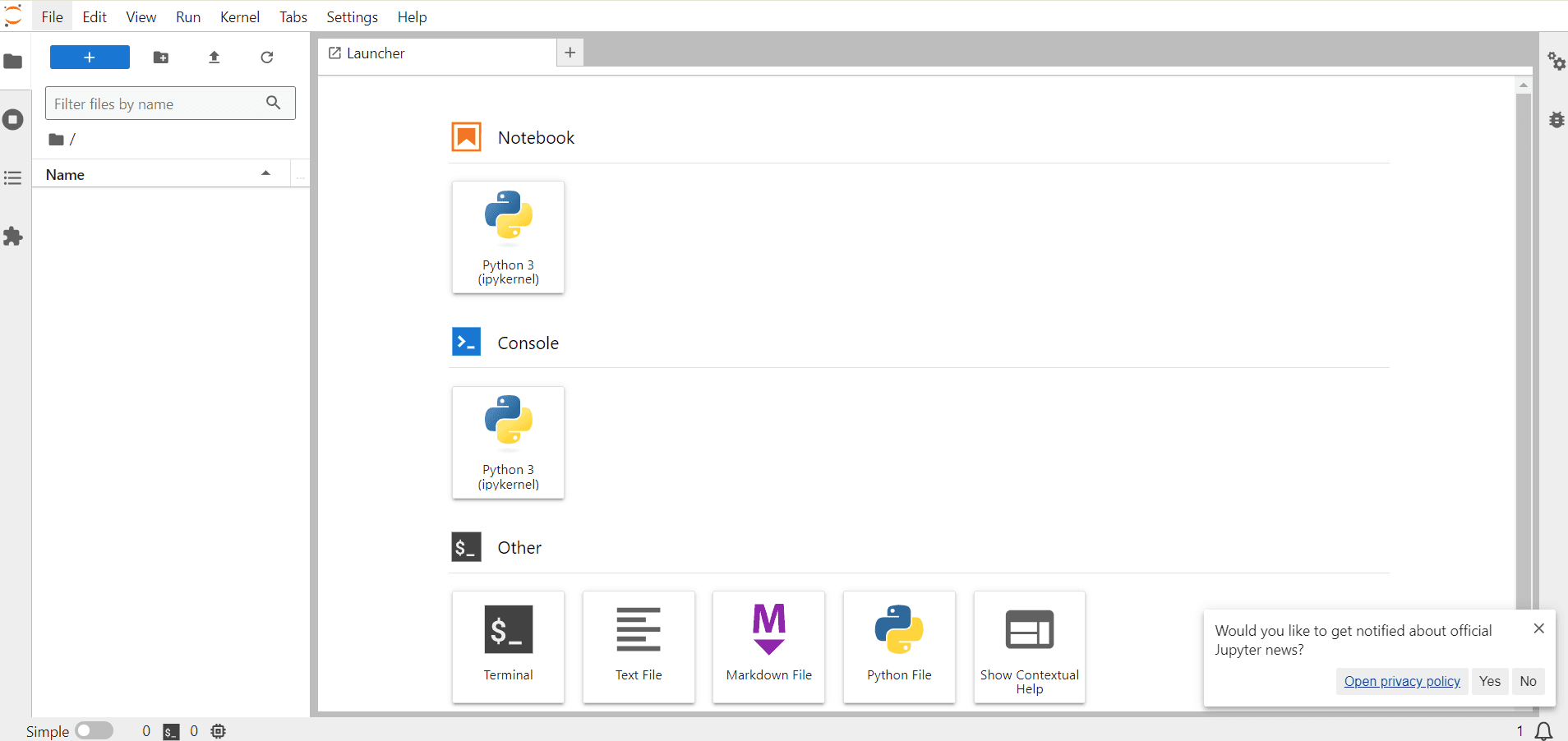Create a new Text File from the launcher

click(638, 647)
